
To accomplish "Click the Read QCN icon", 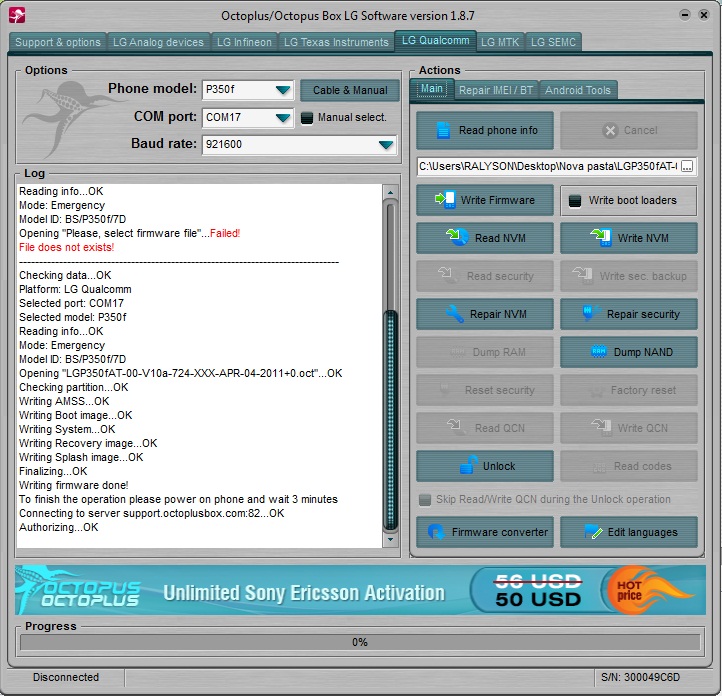I will [x=455, y=427].
